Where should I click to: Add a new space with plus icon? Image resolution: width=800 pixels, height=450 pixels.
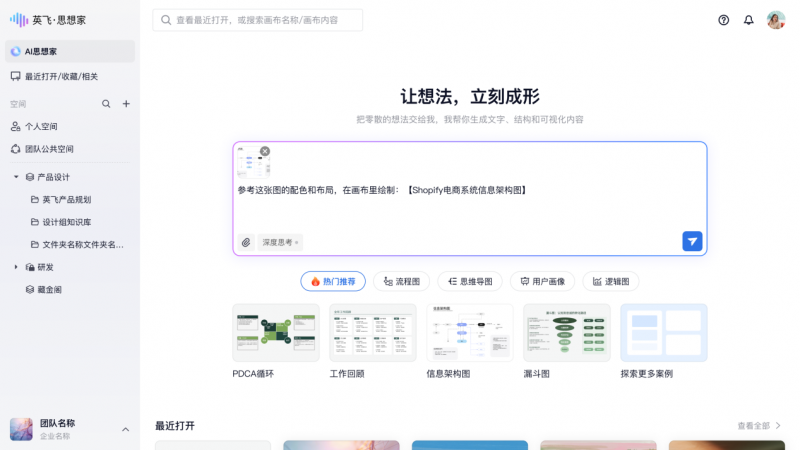(x=126, y=104)
